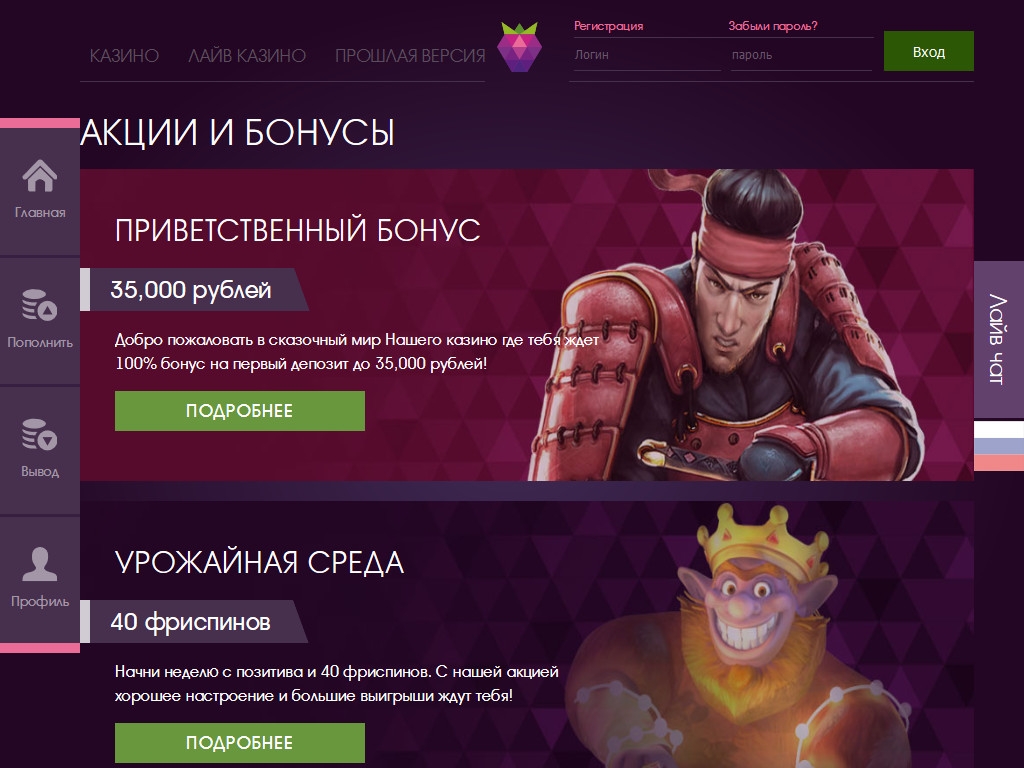This screenshot has width=1024, height=768.
Task: Focus the пароль input field
Action: click(x=801, y=55)
